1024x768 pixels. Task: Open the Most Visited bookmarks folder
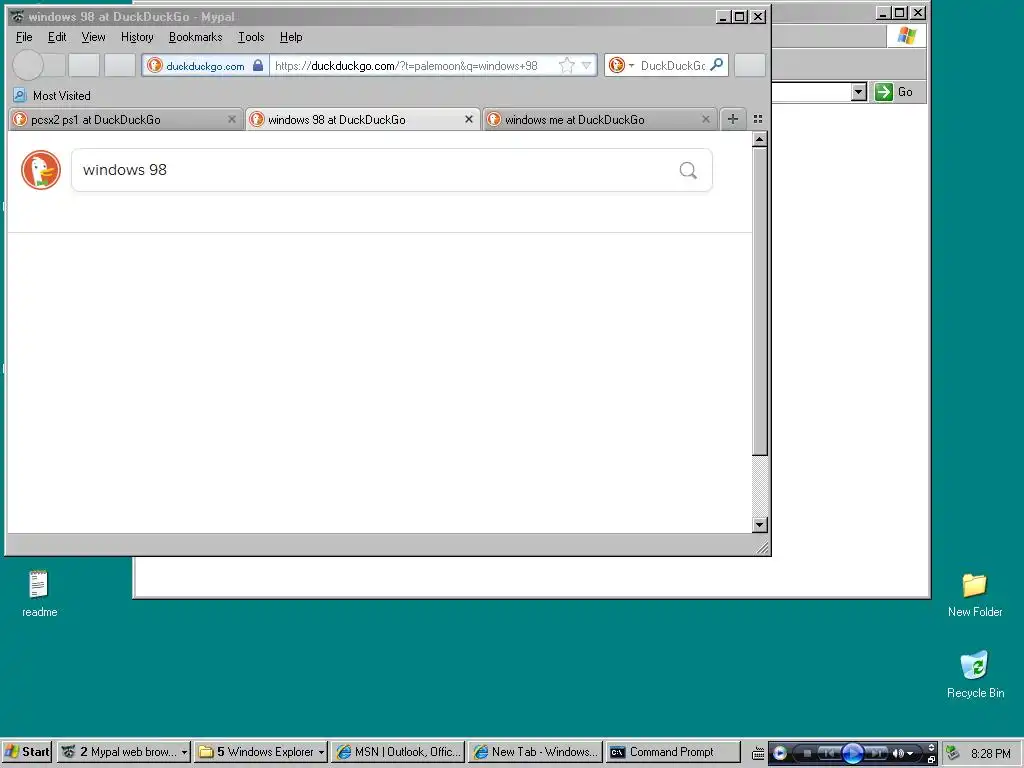[x=52, y=95]
